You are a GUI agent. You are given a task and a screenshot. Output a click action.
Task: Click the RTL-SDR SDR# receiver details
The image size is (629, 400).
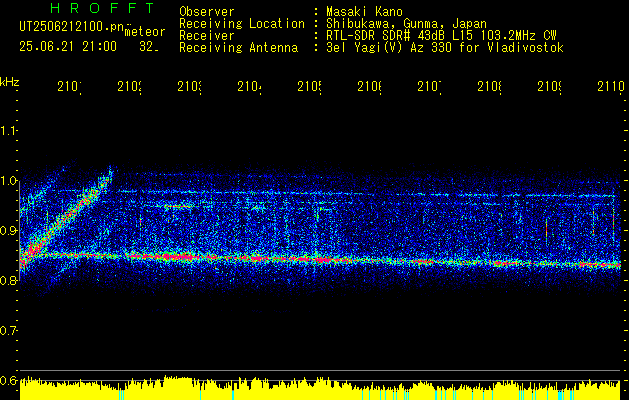click(x=441, y=36)
